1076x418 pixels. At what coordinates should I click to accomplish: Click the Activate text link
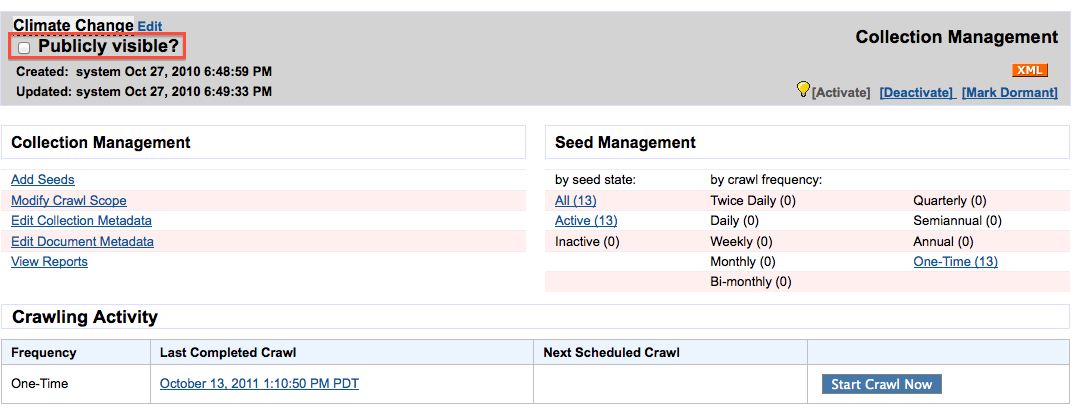click(841, 92)
